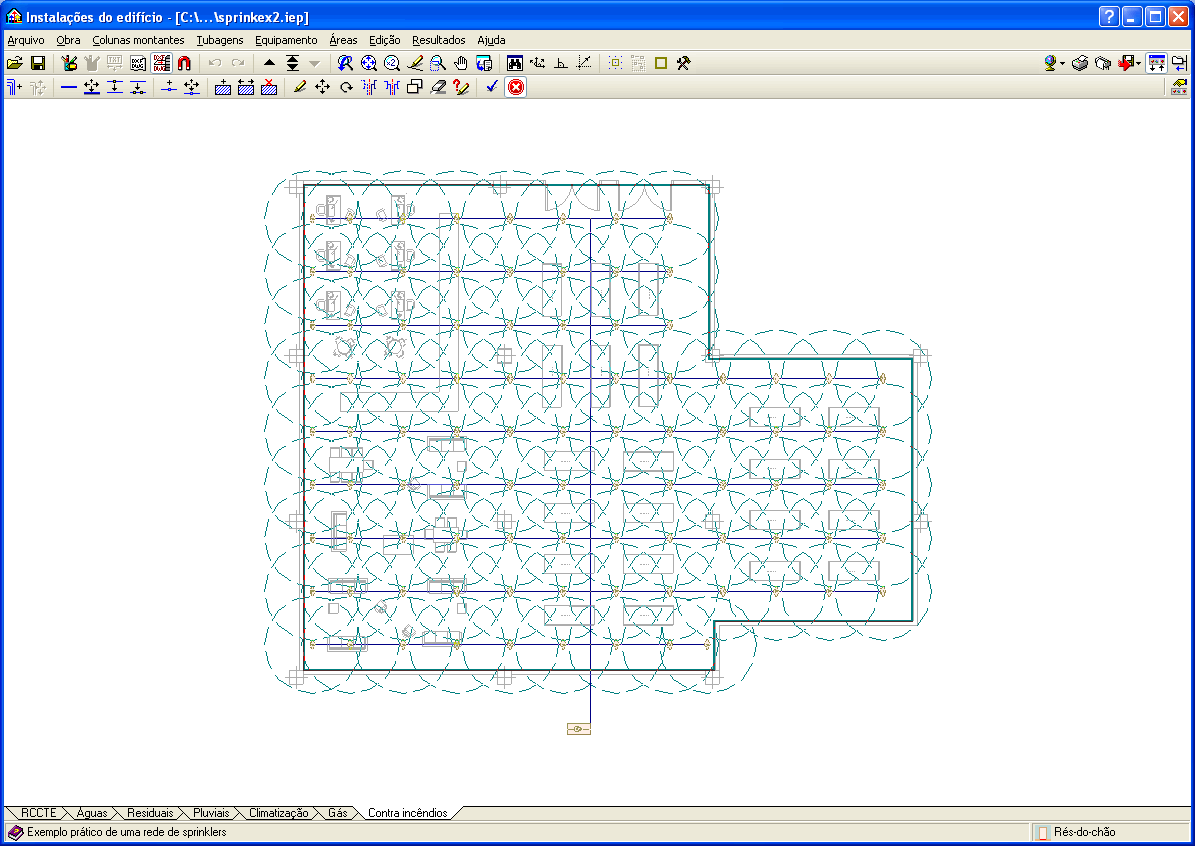Click the globe icon in the right toolbar
The image size is (1195, 846).
click(x=1050, y=63)
